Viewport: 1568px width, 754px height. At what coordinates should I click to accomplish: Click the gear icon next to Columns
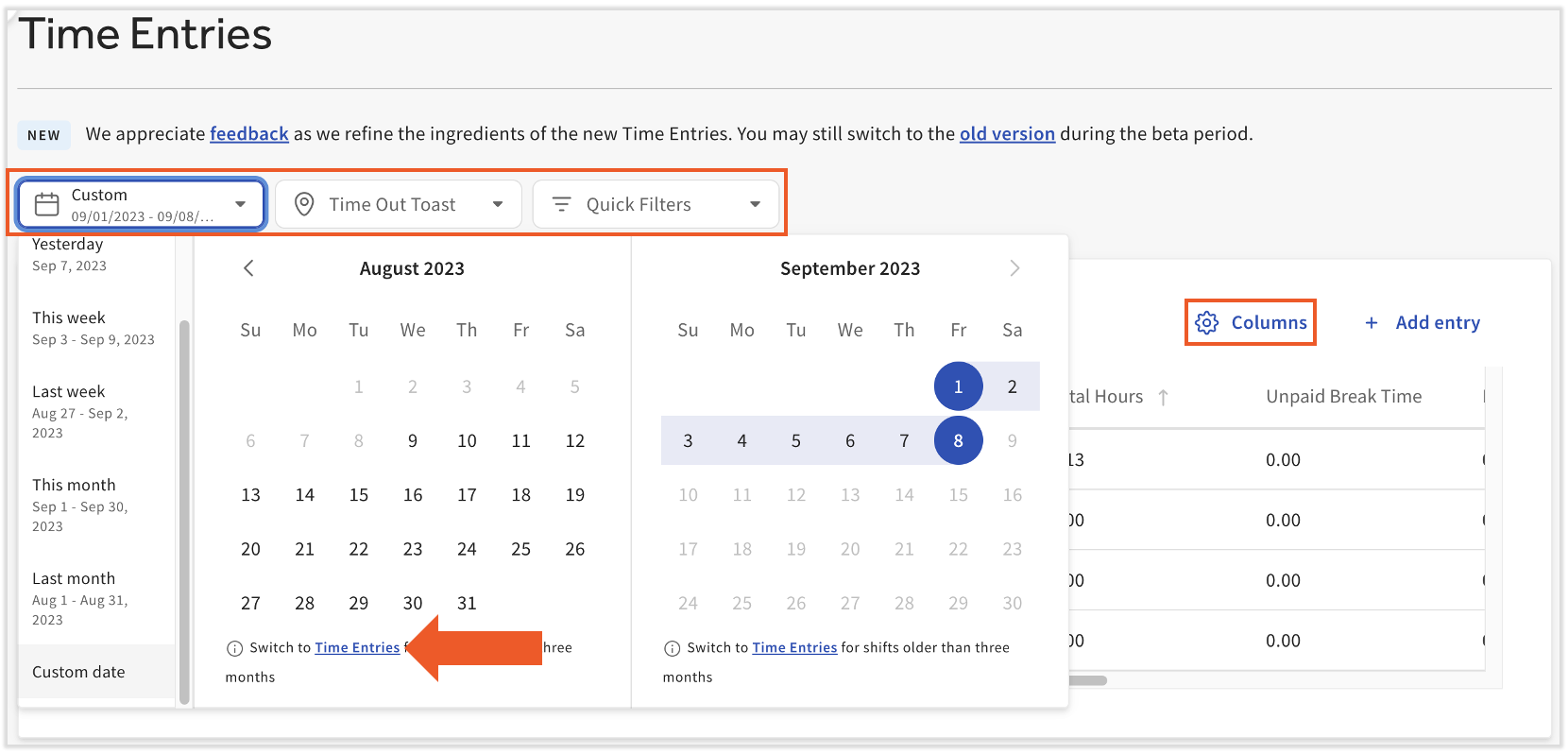pyautogui.click(x=1206, y=322)
